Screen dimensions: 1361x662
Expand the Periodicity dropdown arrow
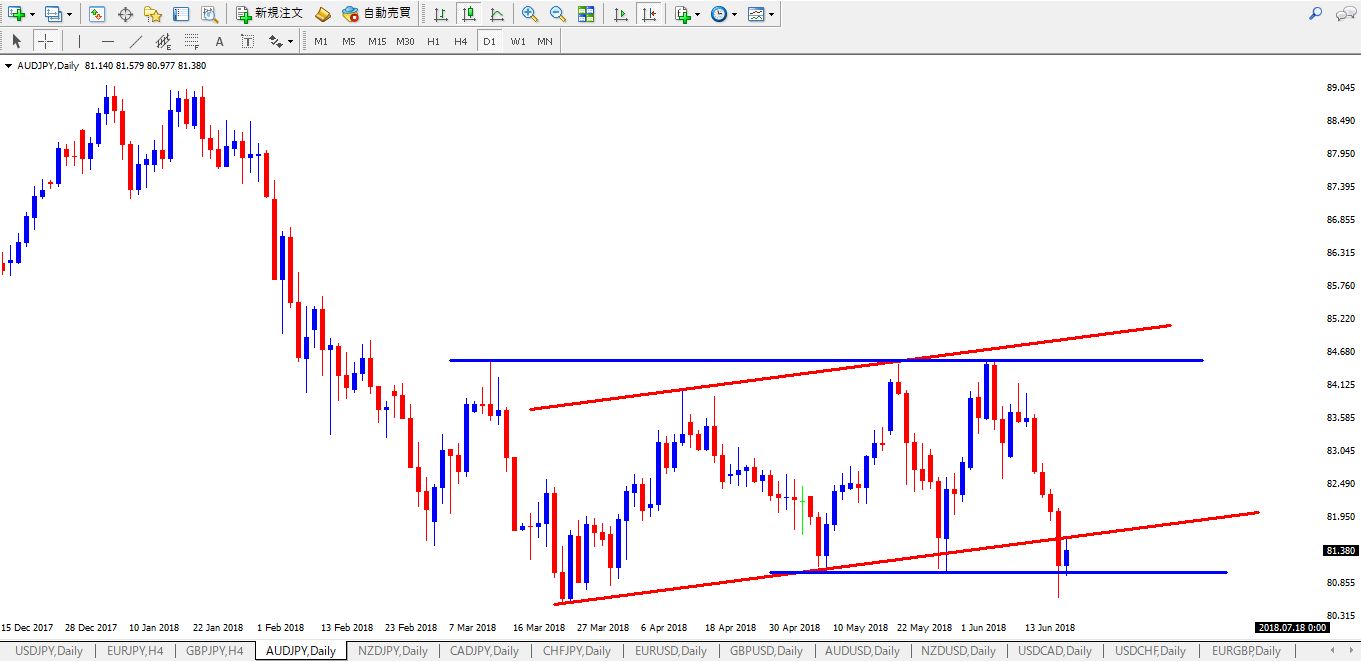click(735, 14)
